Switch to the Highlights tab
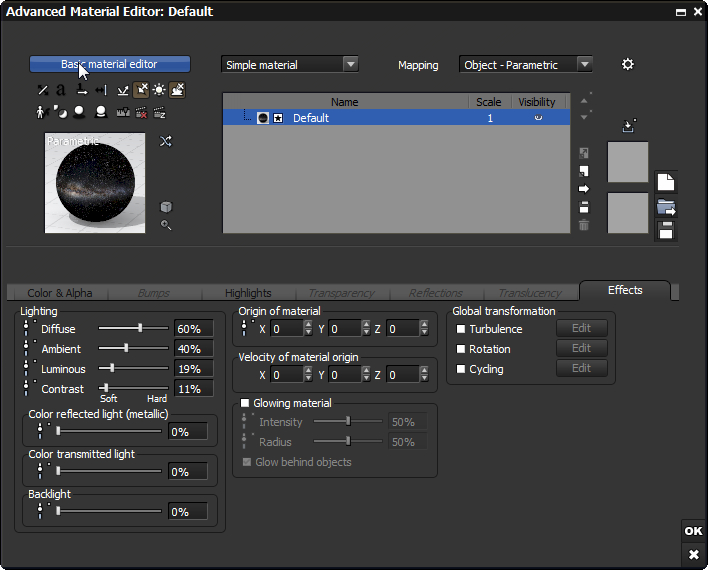 point(248,293)
